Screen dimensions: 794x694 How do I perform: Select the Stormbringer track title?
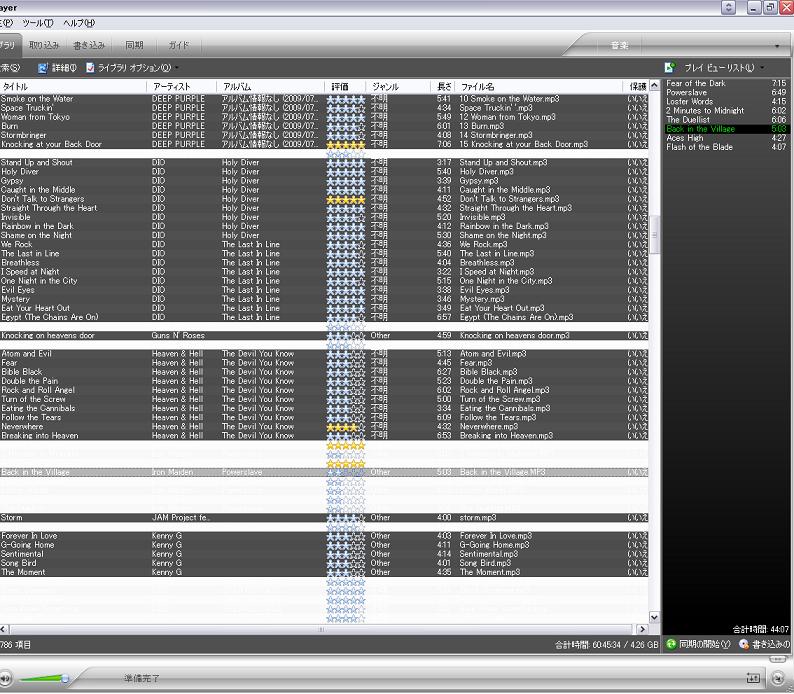click(23, 135)
